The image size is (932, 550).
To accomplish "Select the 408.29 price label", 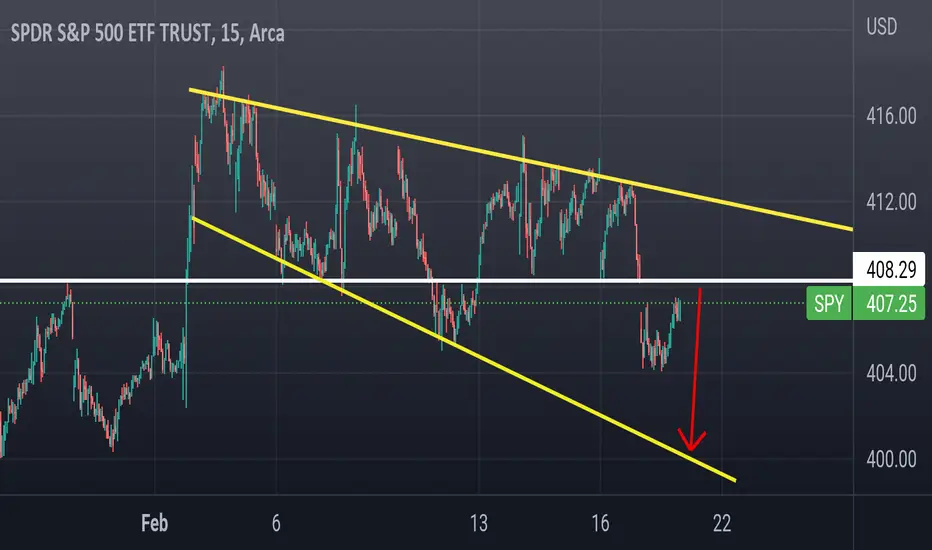I will point(889,269).
